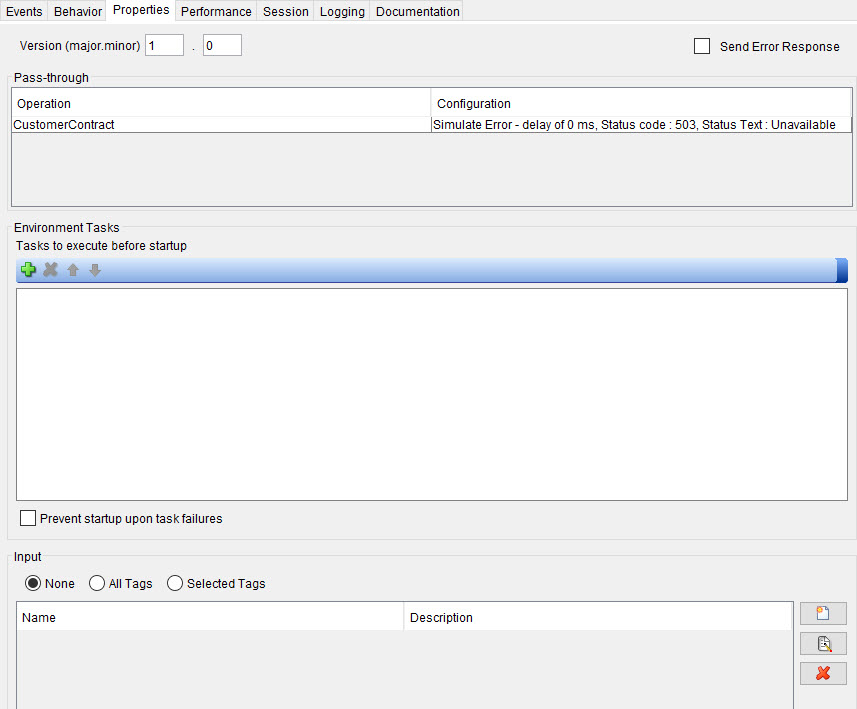
Task: Enable prevent startup upon task failures
Action: tap(28, 518)
